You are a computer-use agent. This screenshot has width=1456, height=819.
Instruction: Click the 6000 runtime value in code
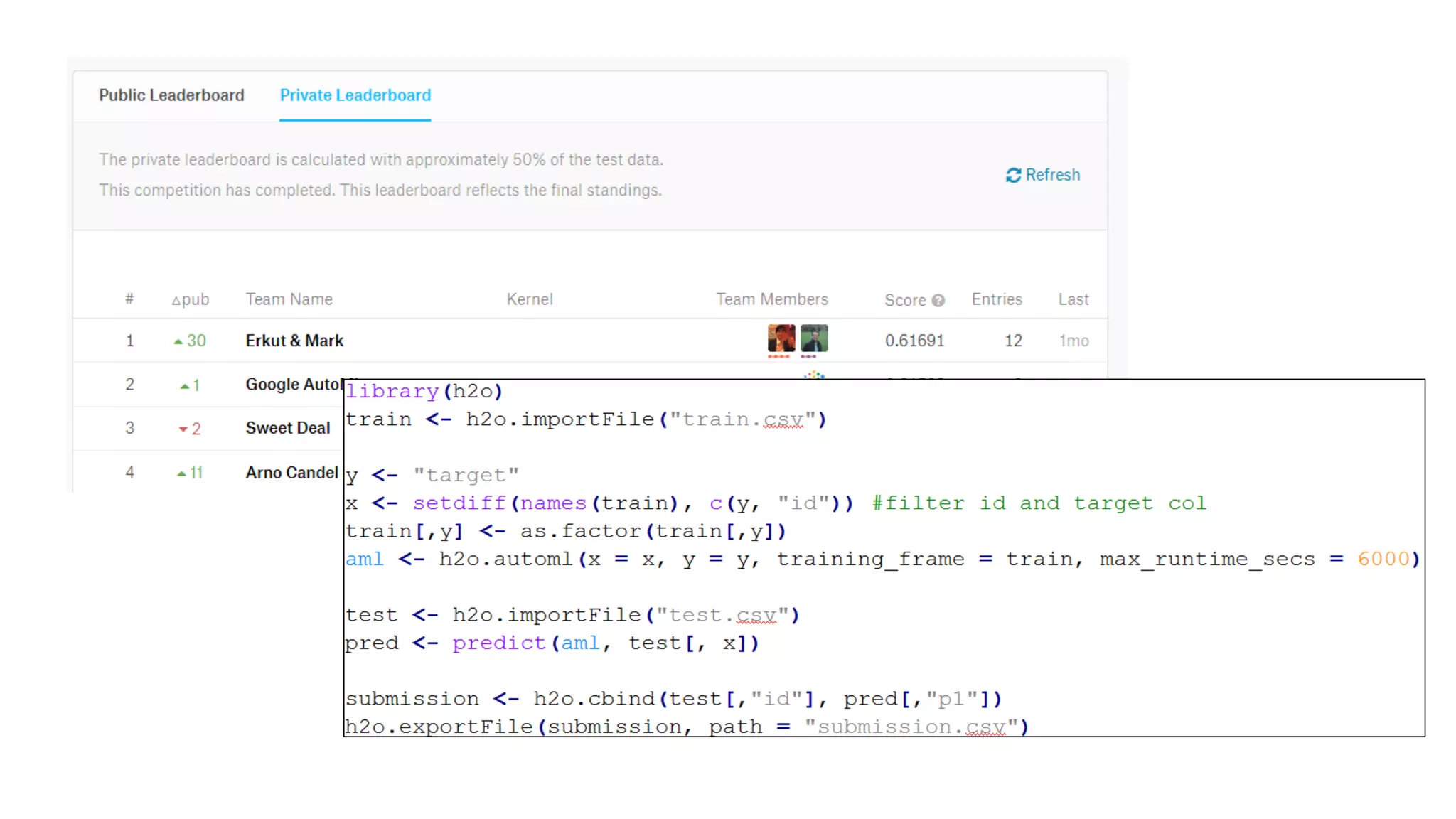click(x=1383, y=560)
